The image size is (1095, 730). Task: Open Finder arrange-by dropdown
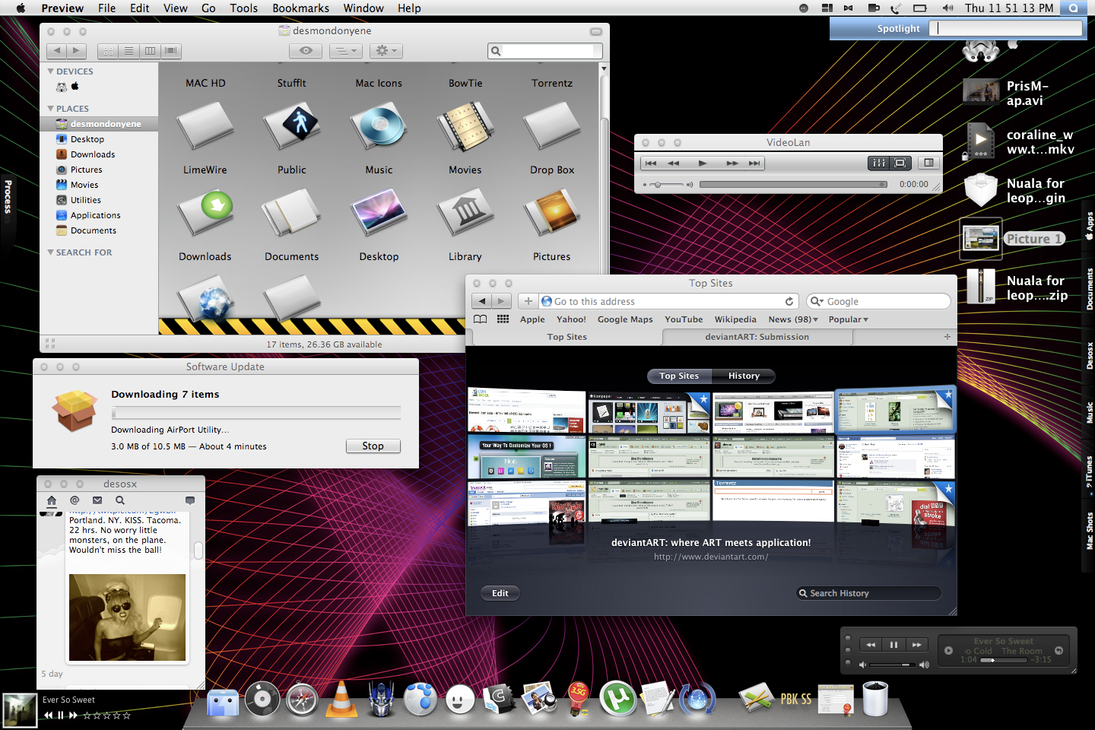346,51
